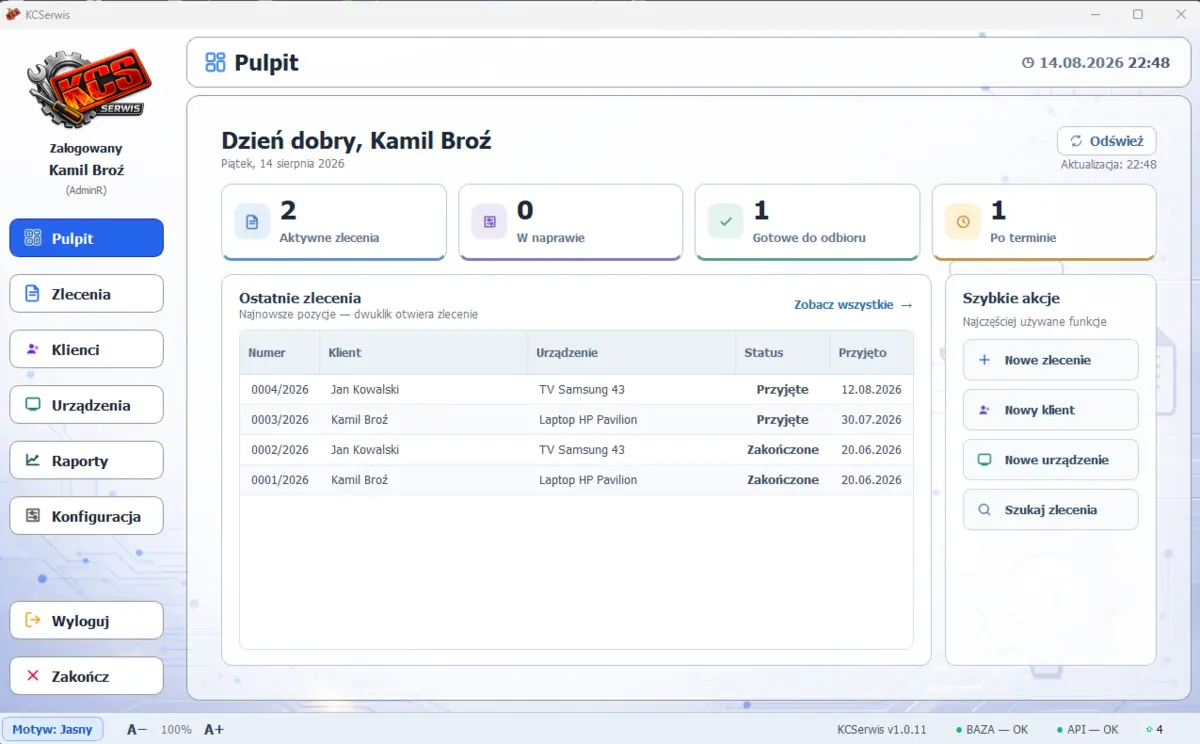
Task: Click the people icon beside Klienci
Action: click(x=32, y=349)
